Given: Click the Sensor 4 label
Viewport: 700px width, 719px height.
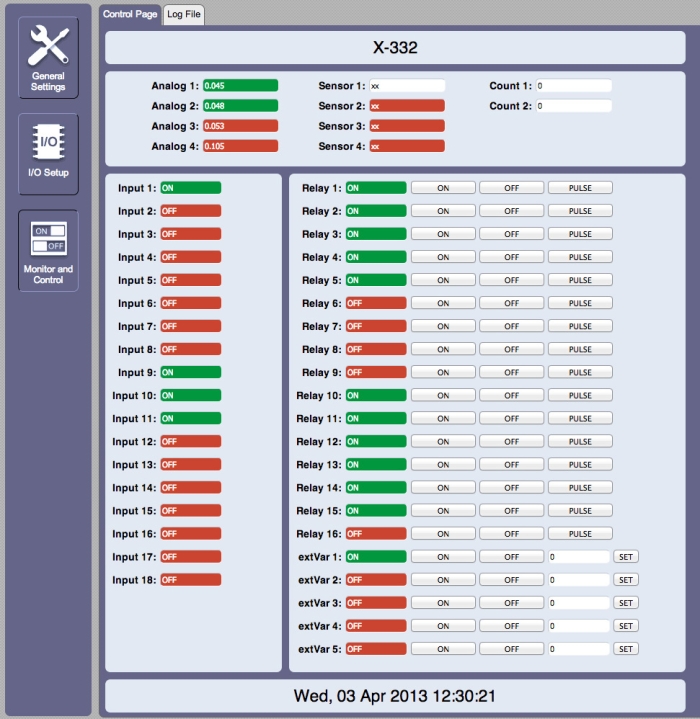Looking at the screenshot, I should [342, 146].
